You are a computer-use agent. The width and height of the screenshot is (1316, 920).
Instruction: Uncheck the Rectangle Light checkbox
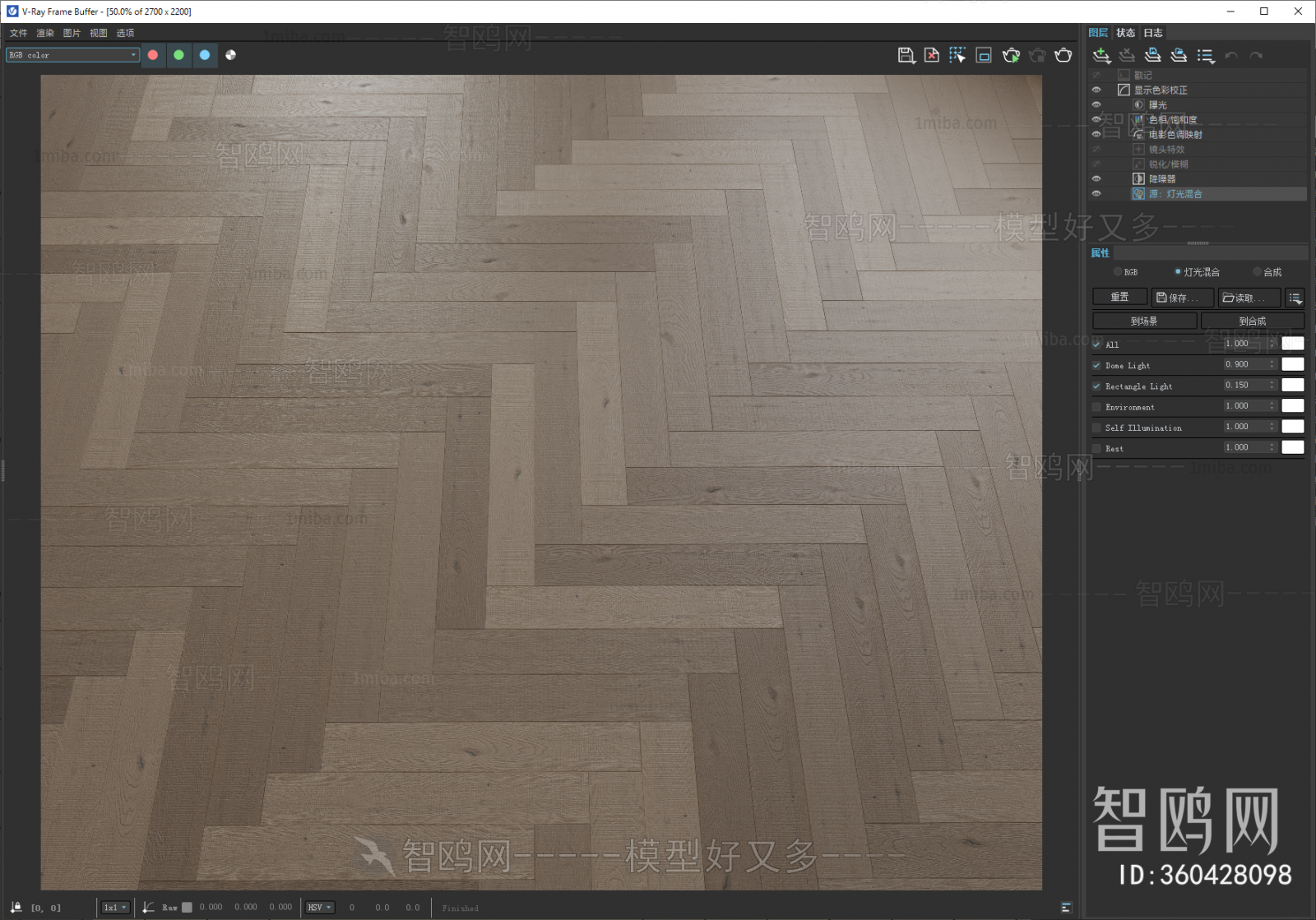point(1096,386)
